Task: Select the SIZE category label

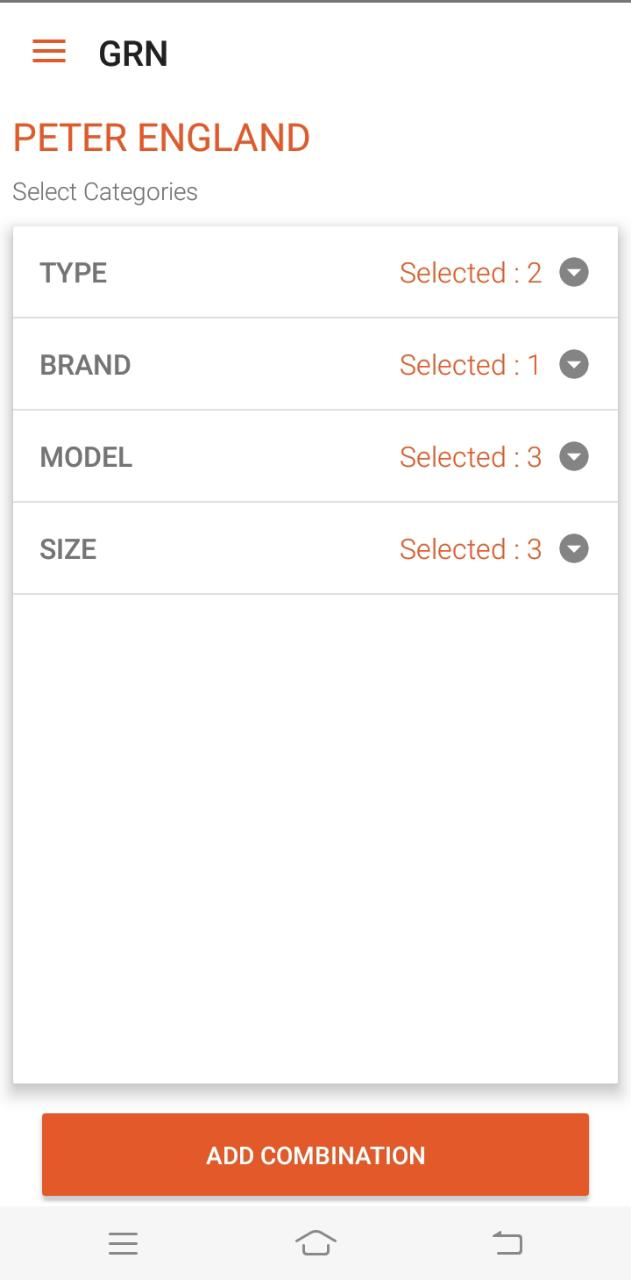Action: click(68, 549)
